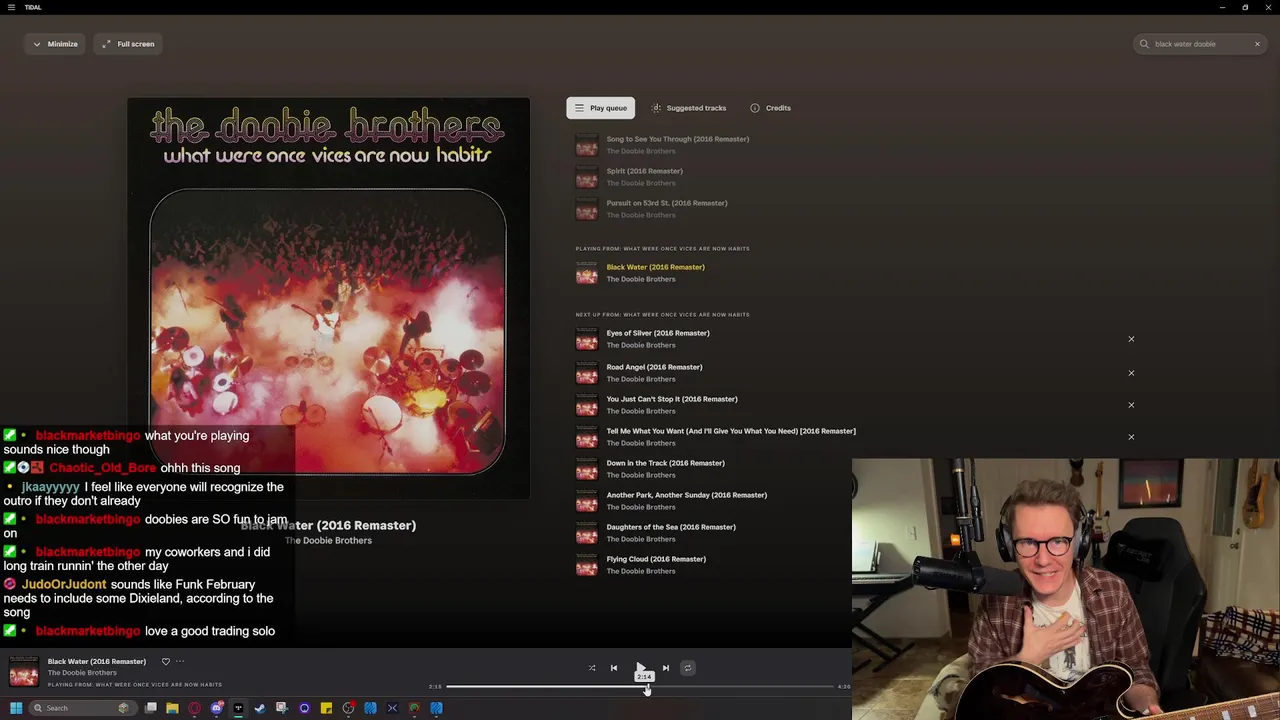Play You Just Can't Stop It (2016 Remaster)
This screenshot has width=1280, height=720.
click(672, 399)
